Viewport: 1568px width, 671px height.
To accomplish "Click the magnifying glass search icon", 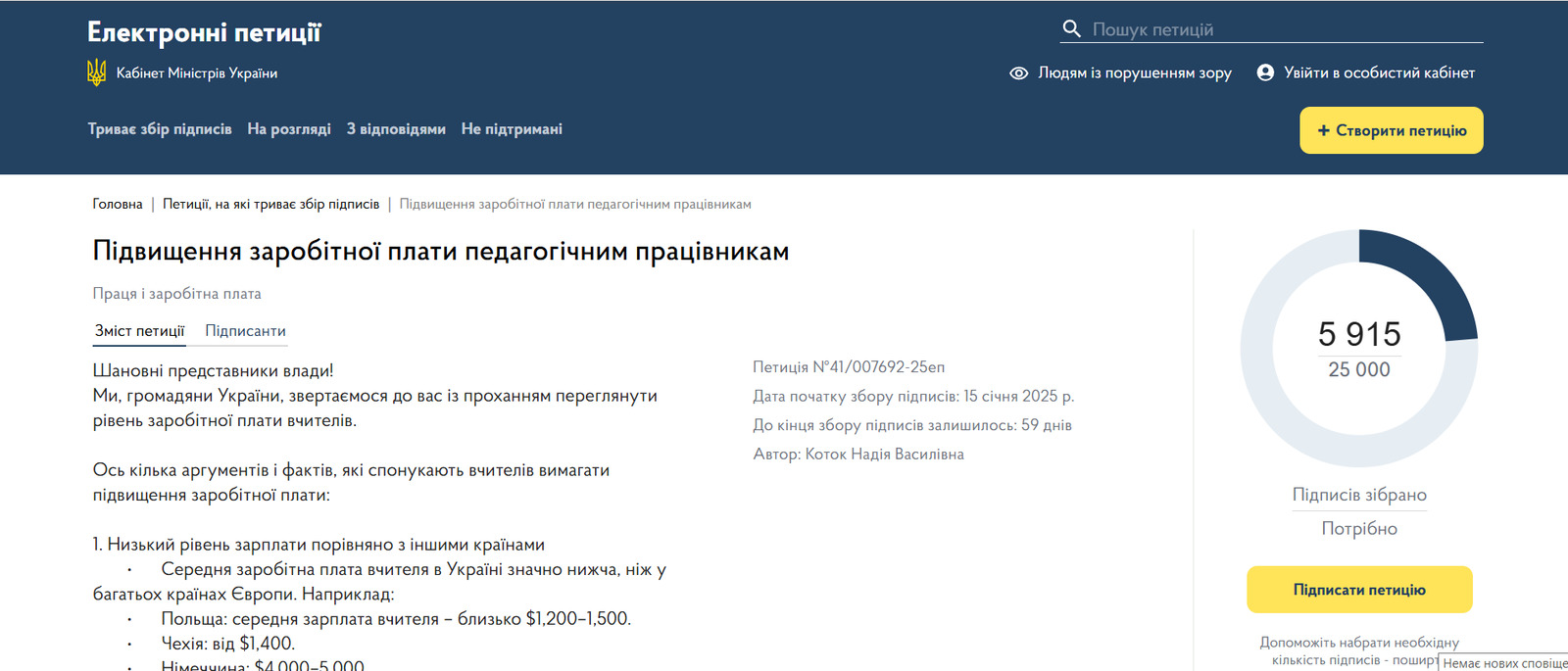I will 1072,29.
